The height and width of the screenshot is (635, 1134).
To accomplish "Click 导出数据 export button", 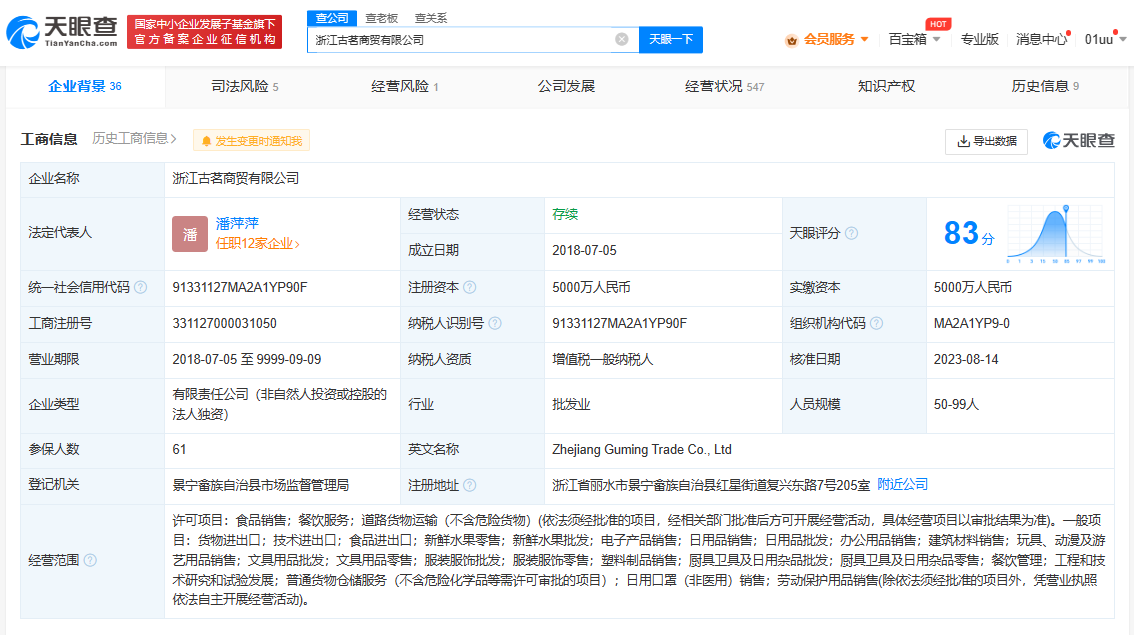I will (986, 141).
